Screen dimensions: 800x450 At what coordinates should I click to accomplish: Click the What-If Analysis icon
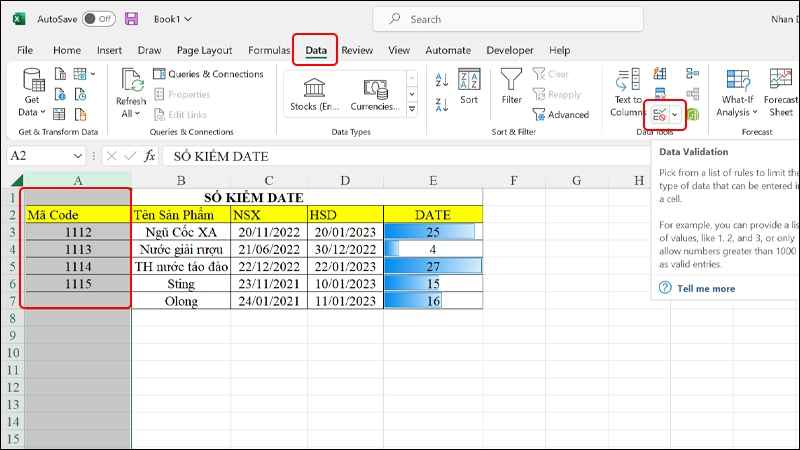[x=738, y=81]
